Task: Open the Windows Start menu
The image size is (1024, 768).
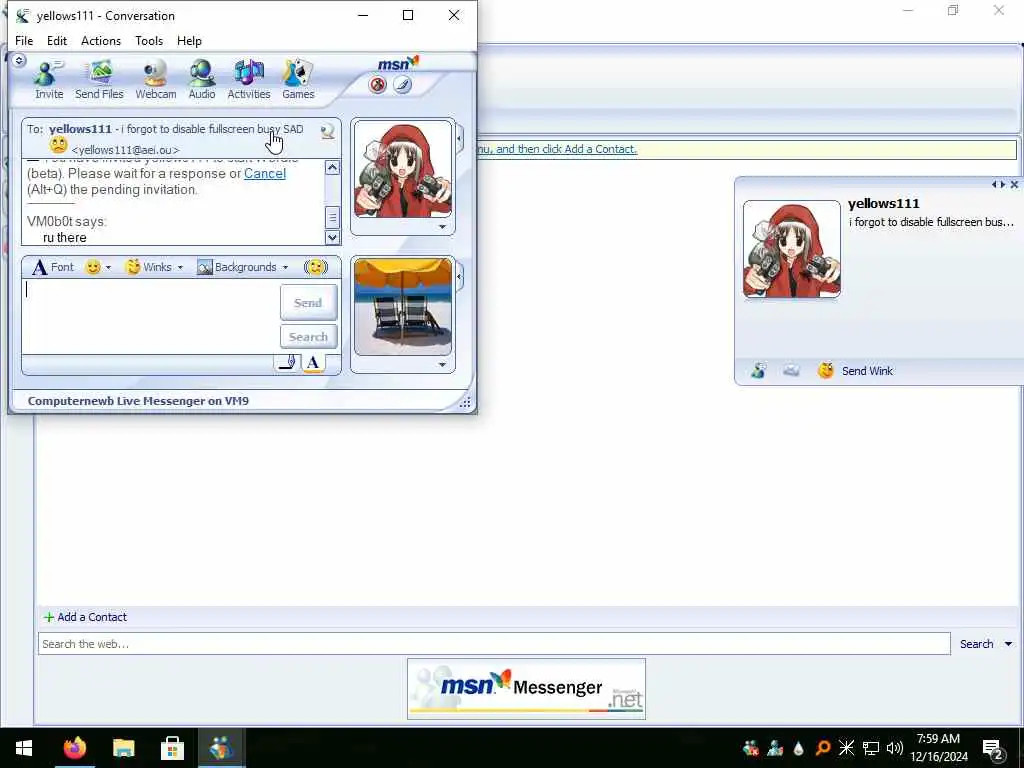Action: coord(24,748)
